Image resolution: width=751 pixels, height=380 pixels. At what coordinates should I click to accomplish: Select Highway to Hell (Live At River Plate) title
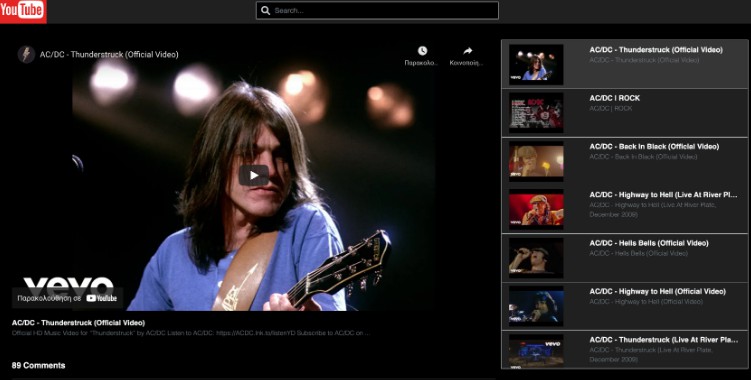click(x=663, y=195)
